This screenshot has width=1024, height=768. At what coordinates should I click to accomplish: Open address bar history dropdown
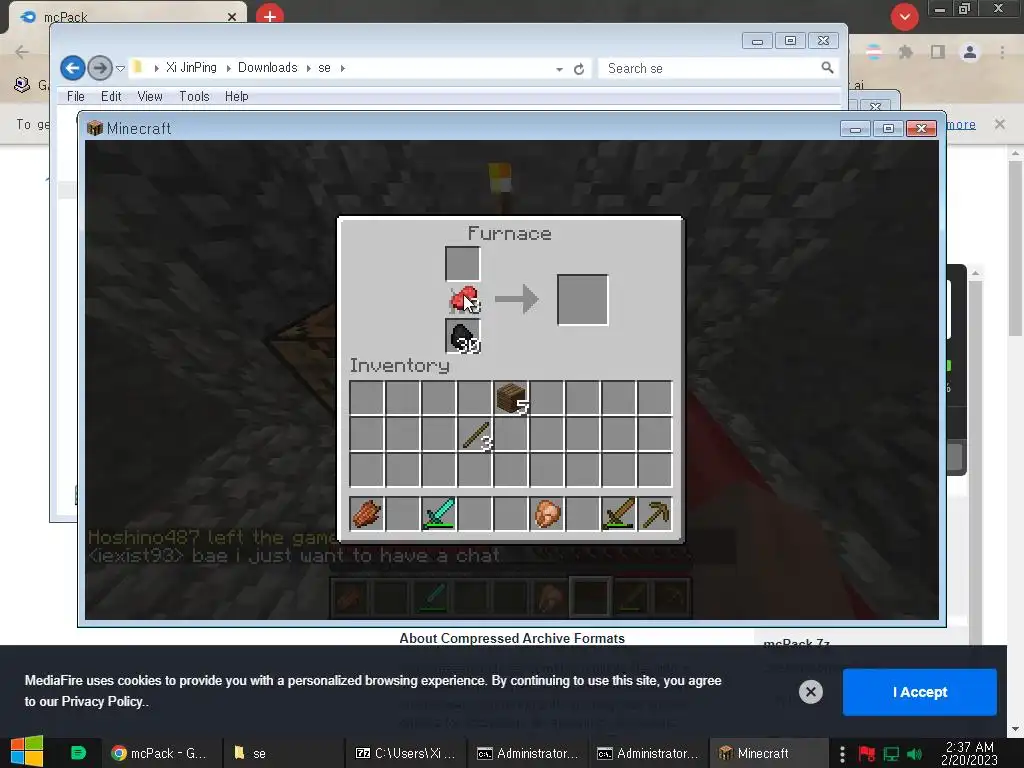tap(560, 69)
